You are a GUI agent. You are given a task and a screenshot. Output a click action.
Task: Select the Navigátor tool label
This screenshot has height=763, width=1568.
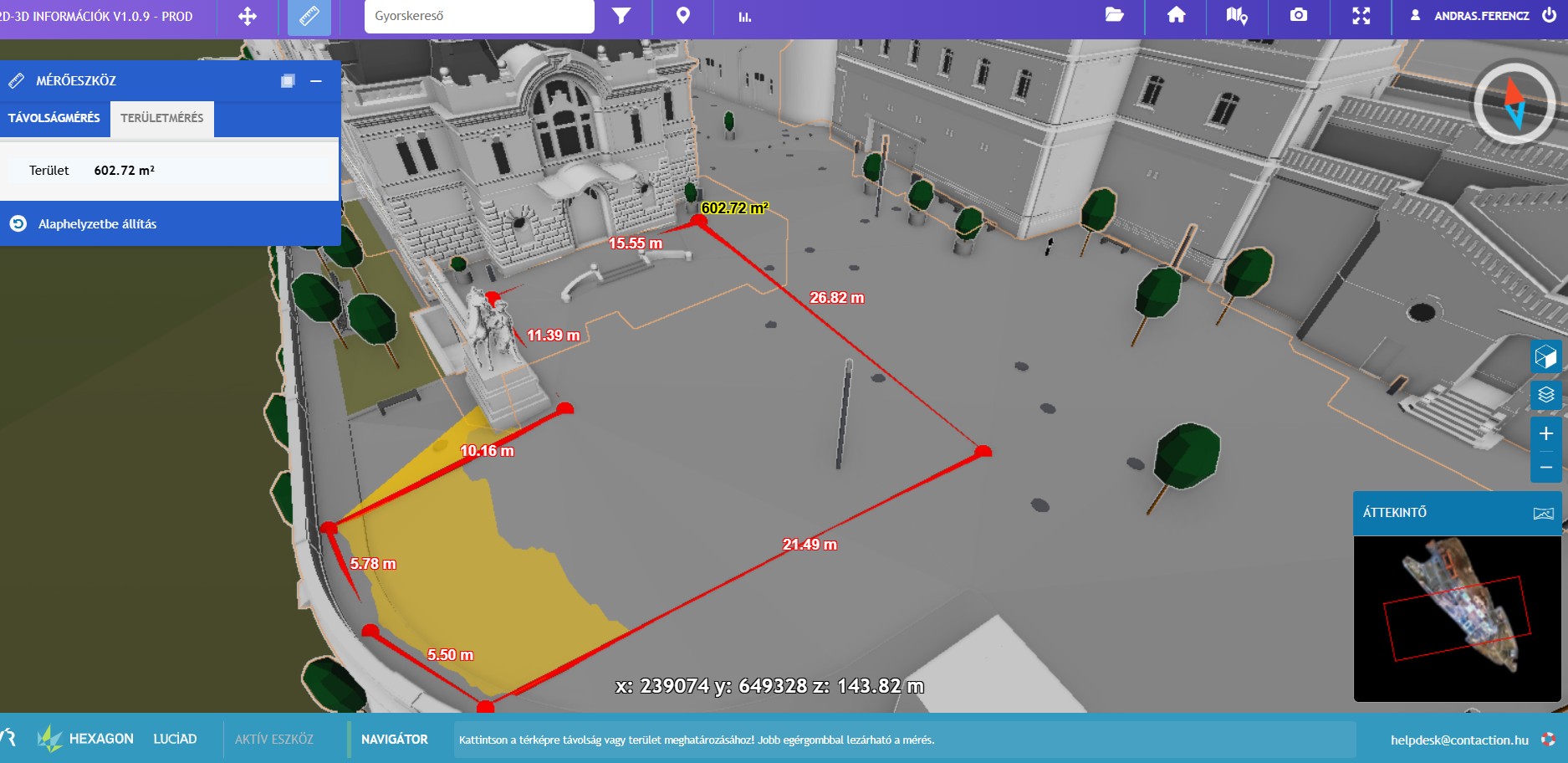coord(395,740)
